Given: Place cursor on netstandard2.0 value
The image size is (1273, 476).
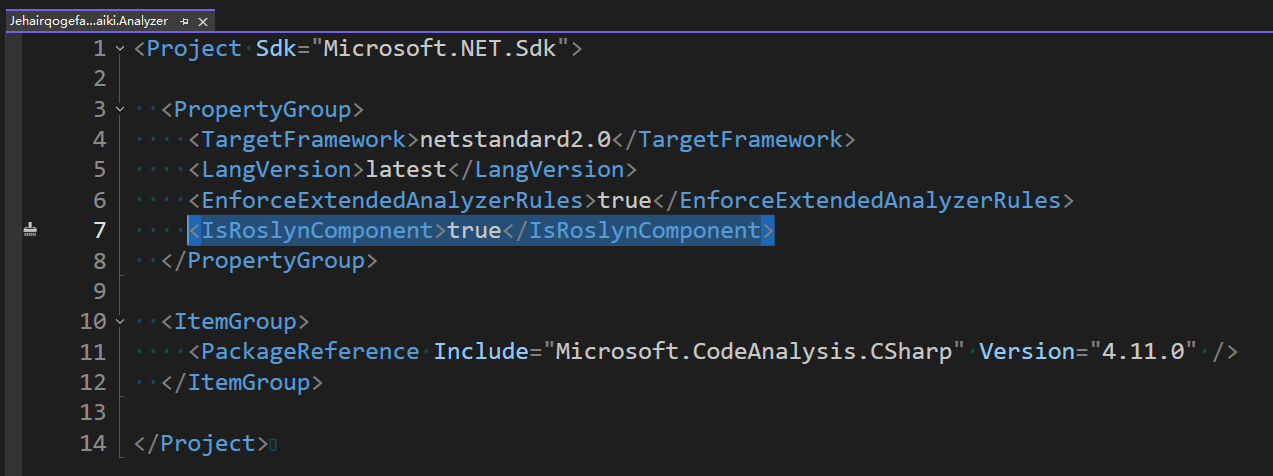Looking at the screenshot, I should [x=515, y=140].
